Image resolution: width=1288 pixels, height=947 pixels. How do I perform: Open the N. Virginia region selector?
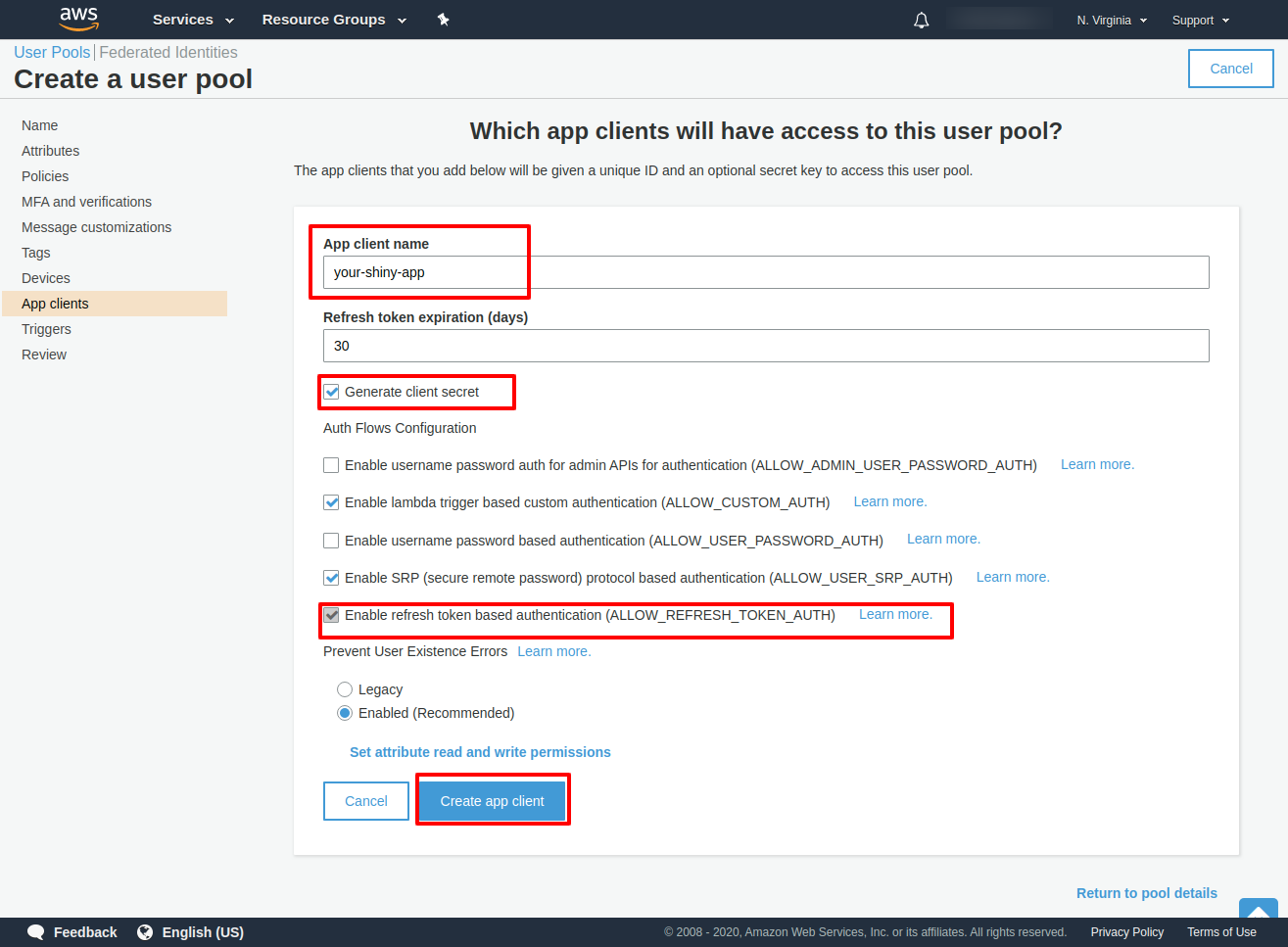tap(1111, 20)
